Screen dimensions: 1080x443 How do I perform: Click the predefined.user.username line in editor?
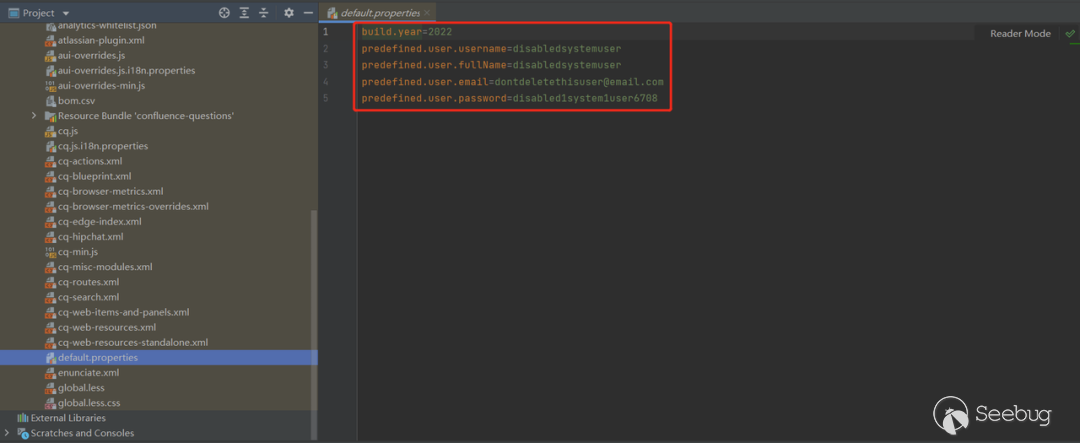(x=491, y=49)
